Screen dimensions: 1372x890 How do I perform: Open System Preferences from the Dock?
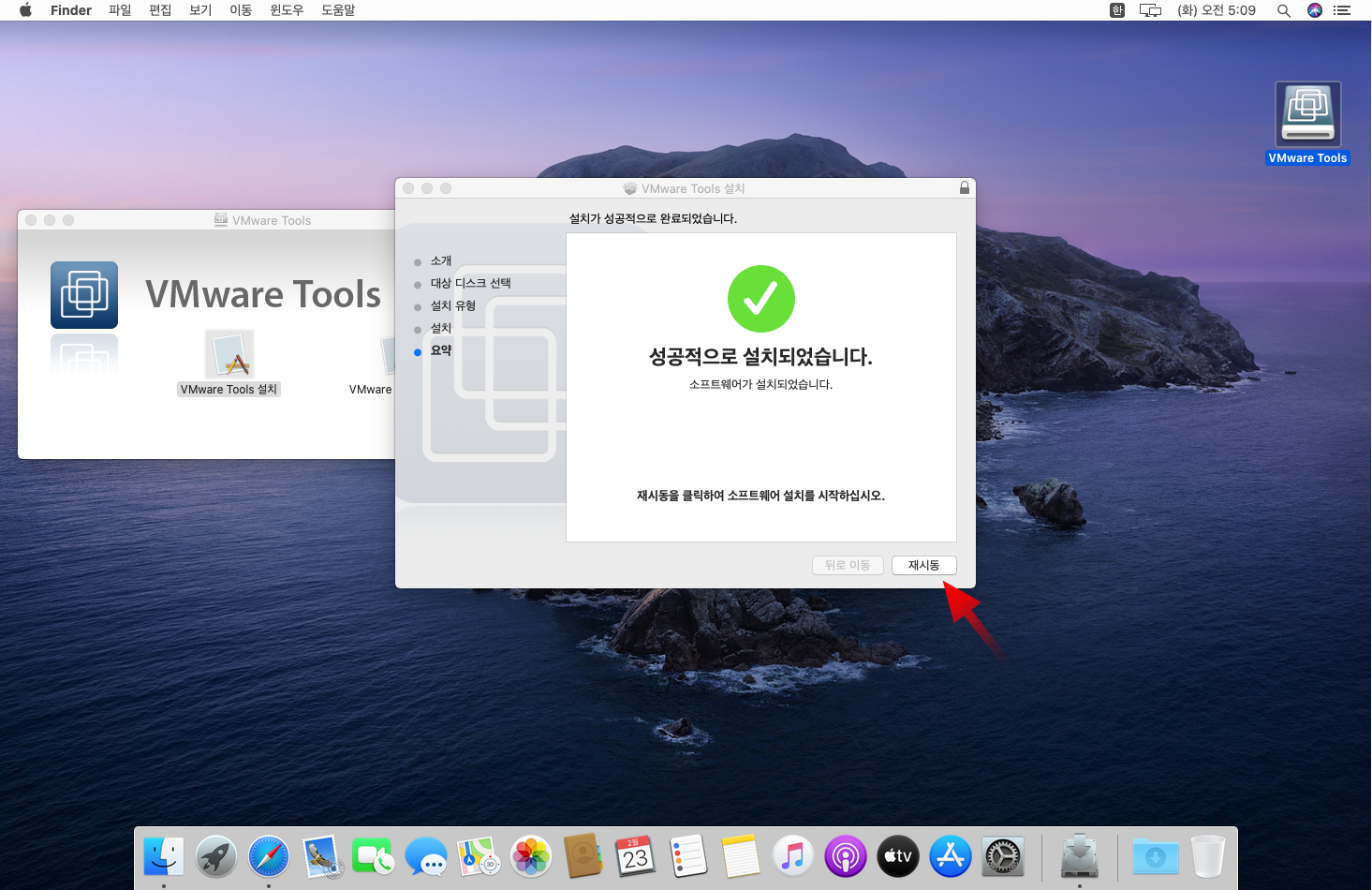[x=1003, y=856]
